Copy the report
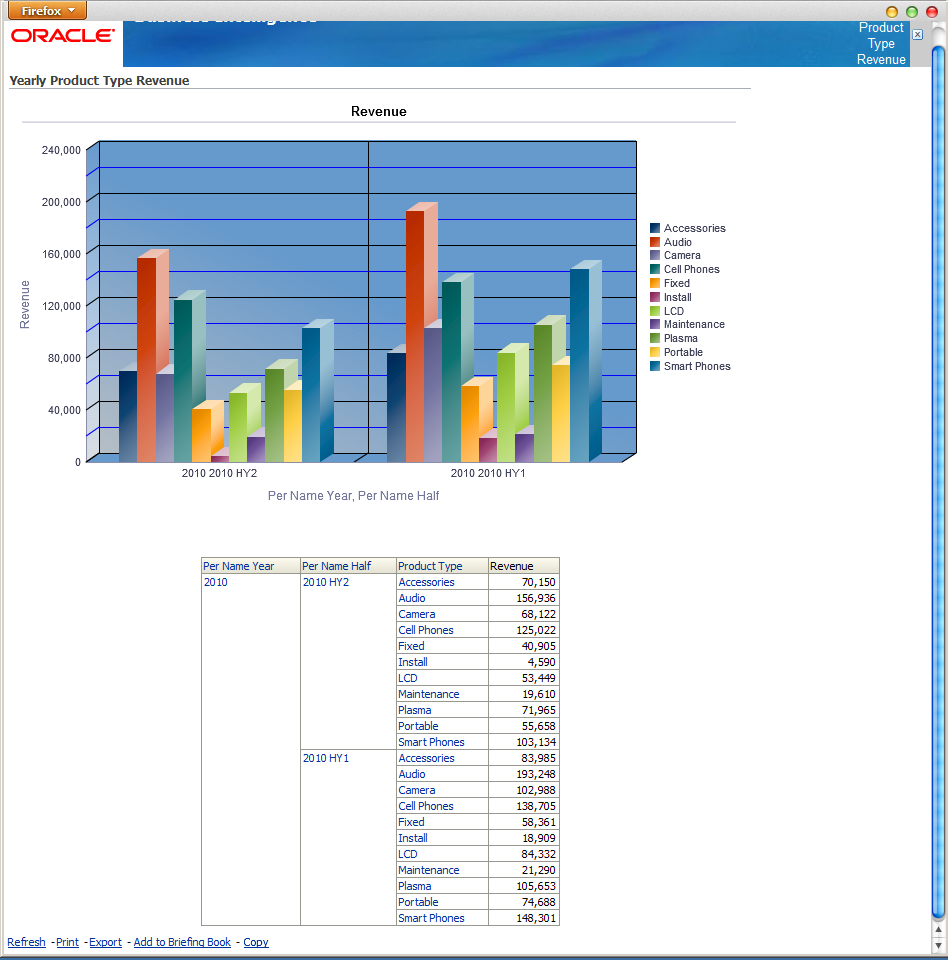The width and height of the screenshot is (948, 960). click(x=256, y=942)
